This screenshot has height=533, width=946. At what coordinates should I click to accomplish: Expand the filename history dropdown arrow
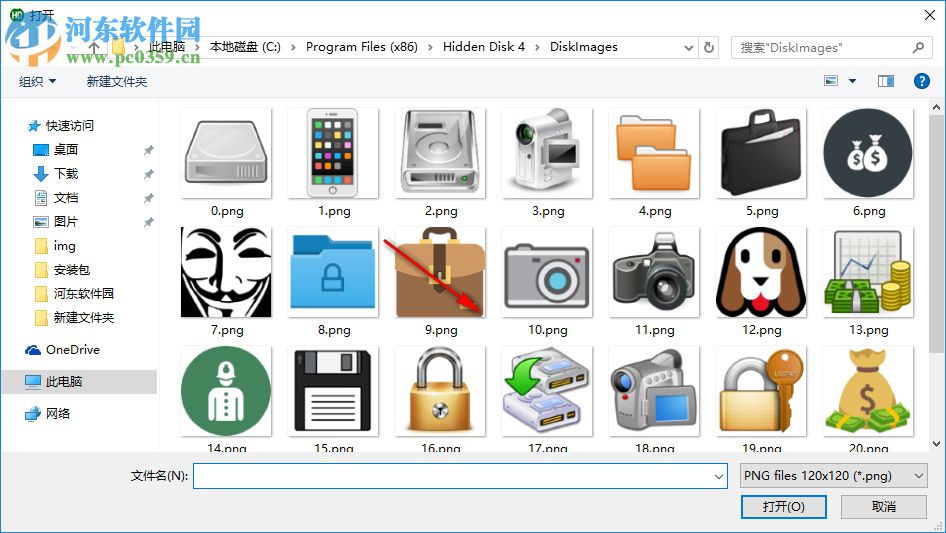click(719, 476)
